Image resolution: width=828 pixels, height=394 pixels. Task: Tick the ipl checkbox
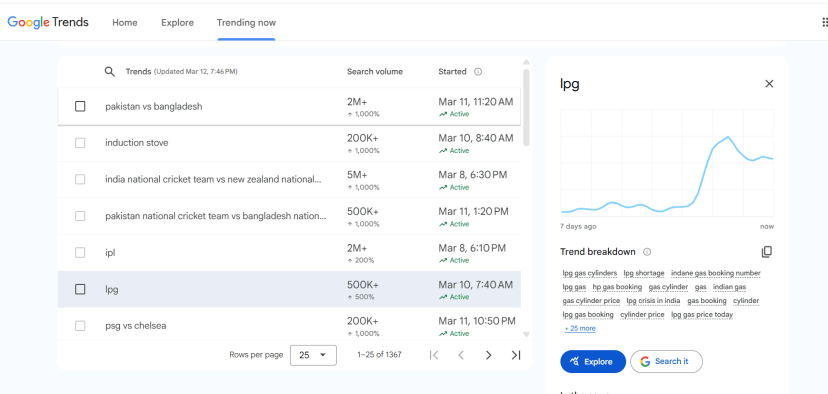coord(80,252)
